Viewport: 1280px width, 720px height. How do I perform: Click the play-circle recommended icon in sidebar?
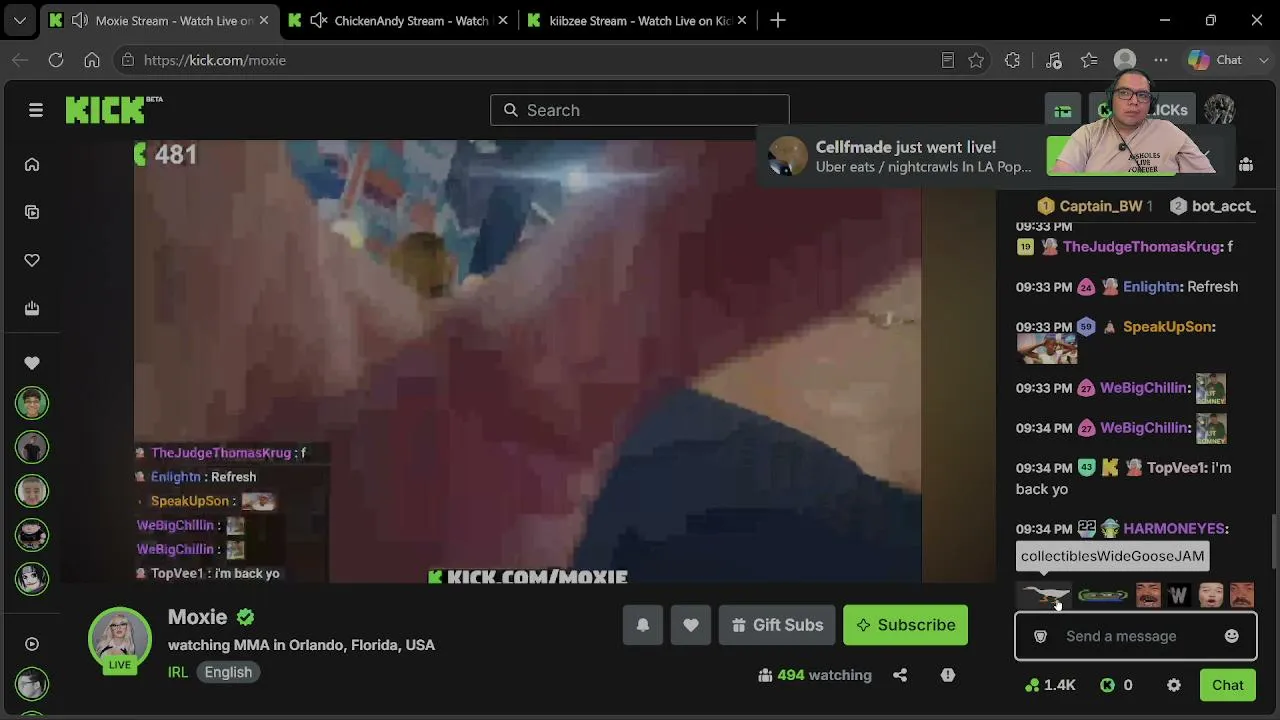point(32,644)
